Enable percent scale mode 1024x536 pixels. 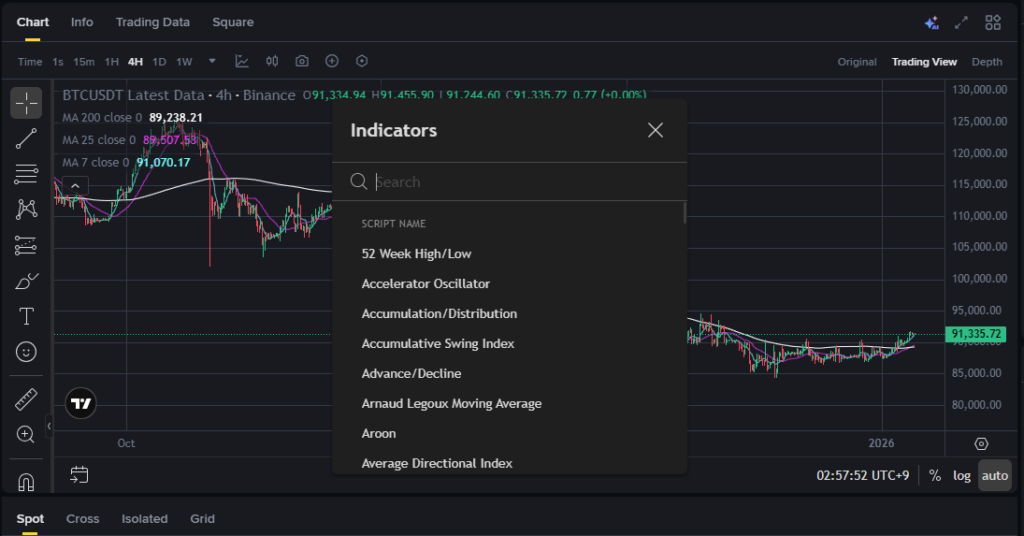(935, 475)
